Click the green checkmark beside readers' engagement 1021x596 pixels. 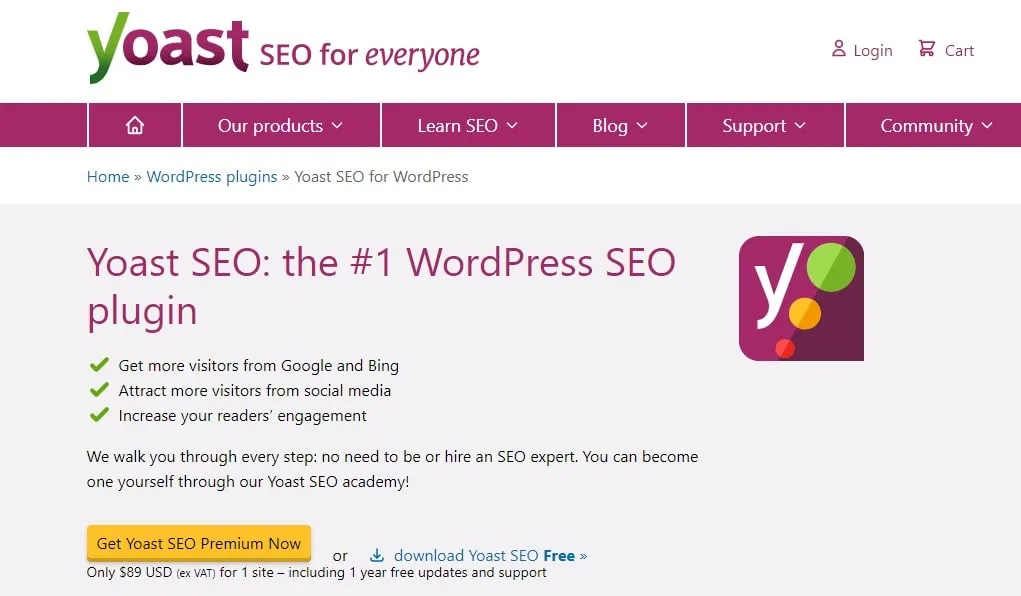pyautogui.click(x=99, y=415)
